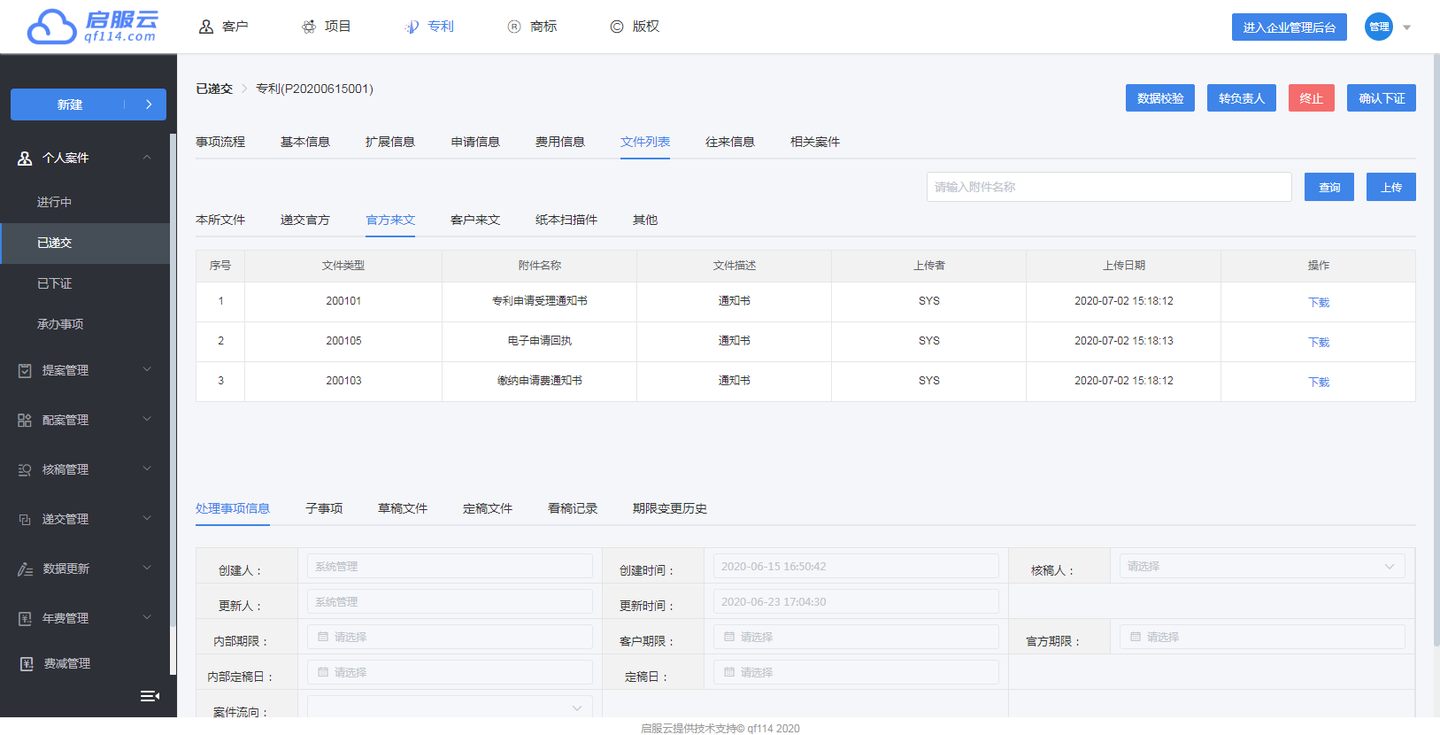Click the 项目 icon in top navigation
Viewport: 1440px width, 735px height.
[308, 26]
